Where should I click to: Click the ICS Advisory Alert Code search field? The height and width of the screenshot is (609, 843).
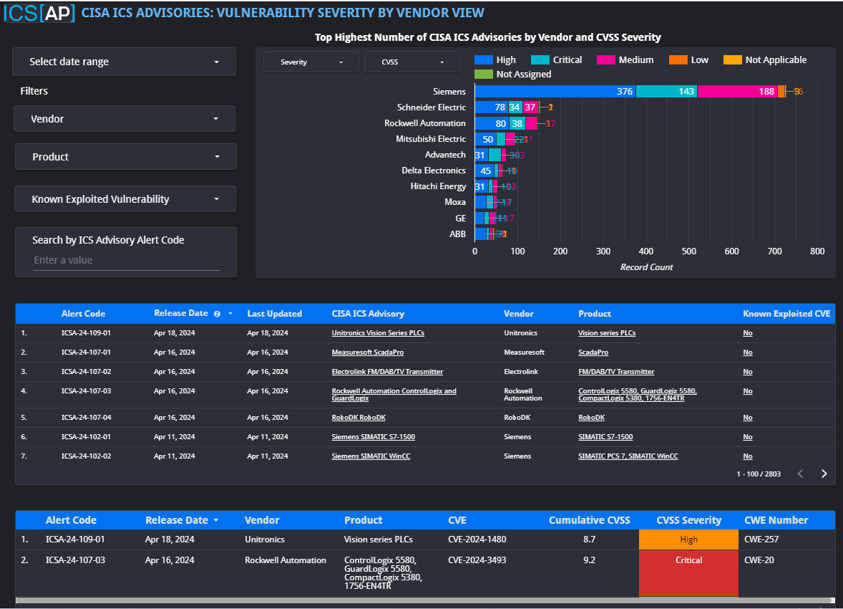[x=126, y=260]
